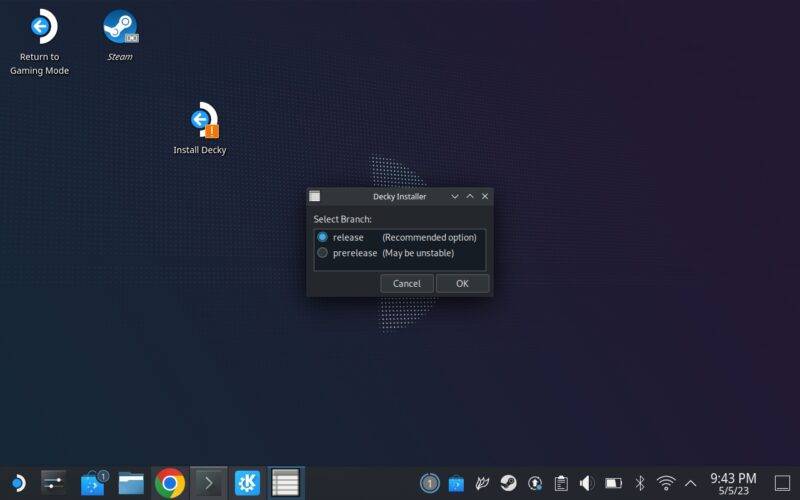Launch Google Chrome from the taskbar

(x=170, y=484)
